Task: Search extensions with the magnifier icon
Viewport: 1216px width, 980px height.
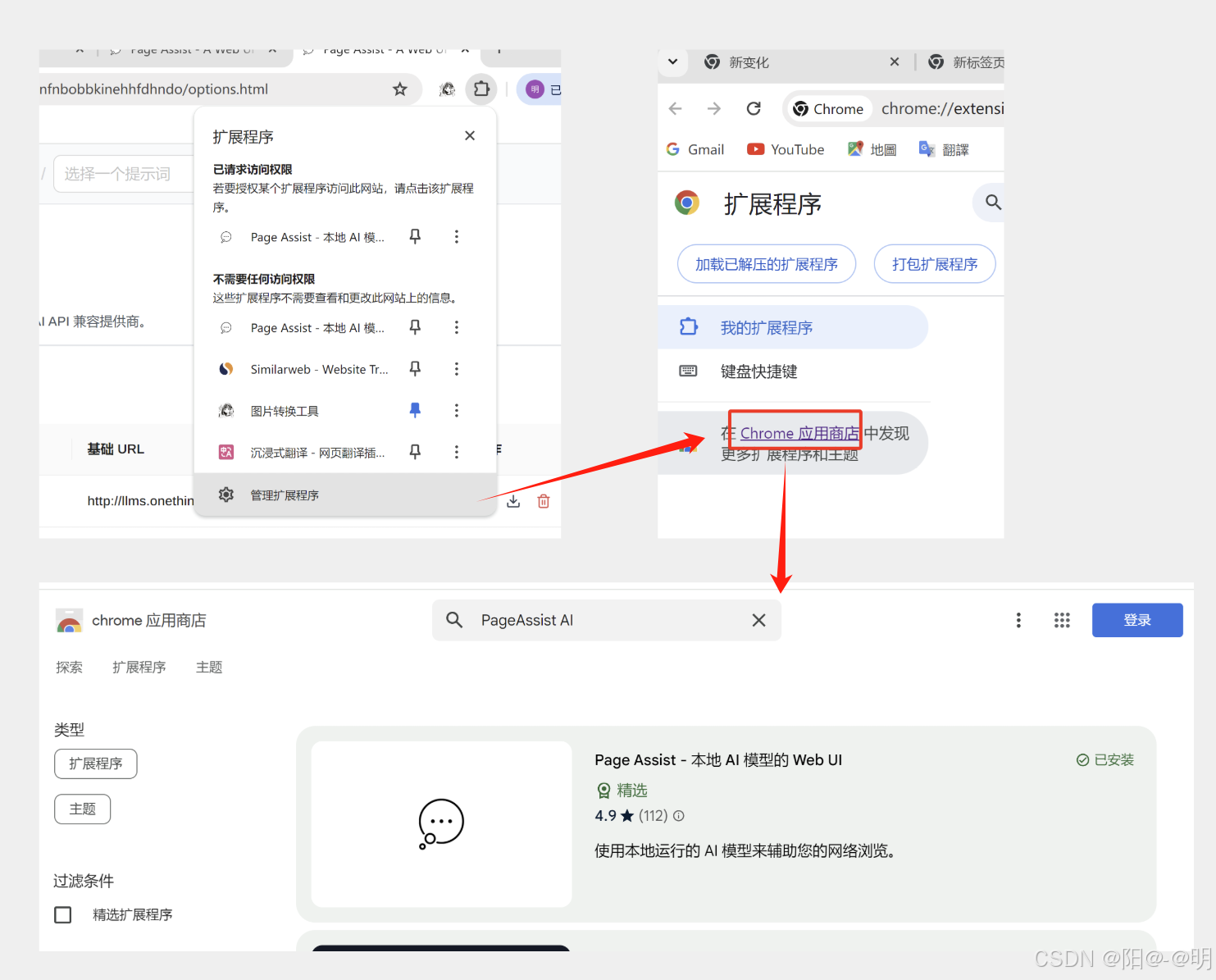Action: [x=993, y=202]
